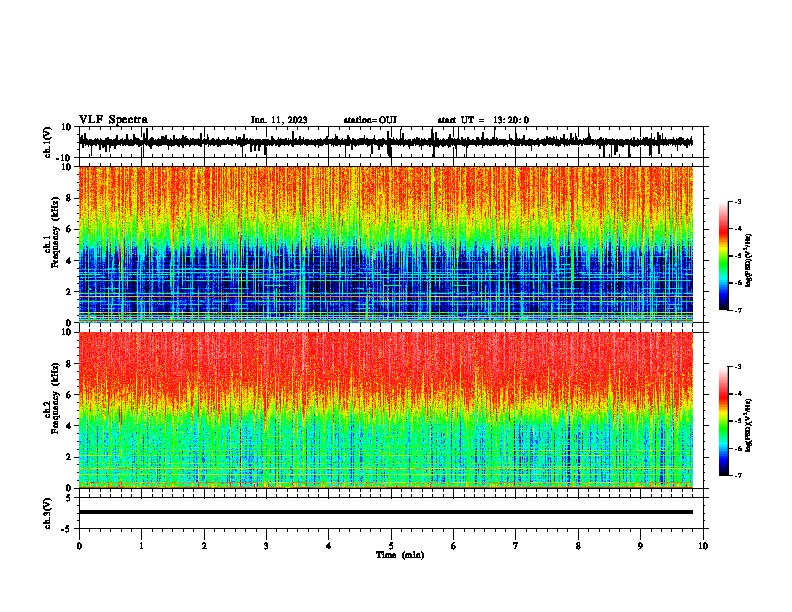This screenshot has height=612, width=792.
Task: Click the ch.2 "Frequency (kHz)" axis label
Action: tap(56, 398)
